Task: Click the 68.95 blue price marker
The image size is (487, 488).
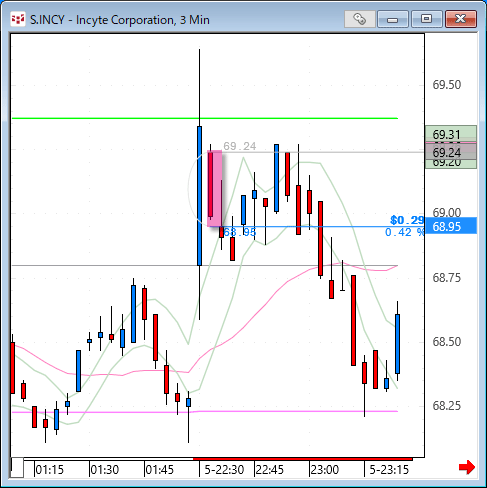Action: 451,226
